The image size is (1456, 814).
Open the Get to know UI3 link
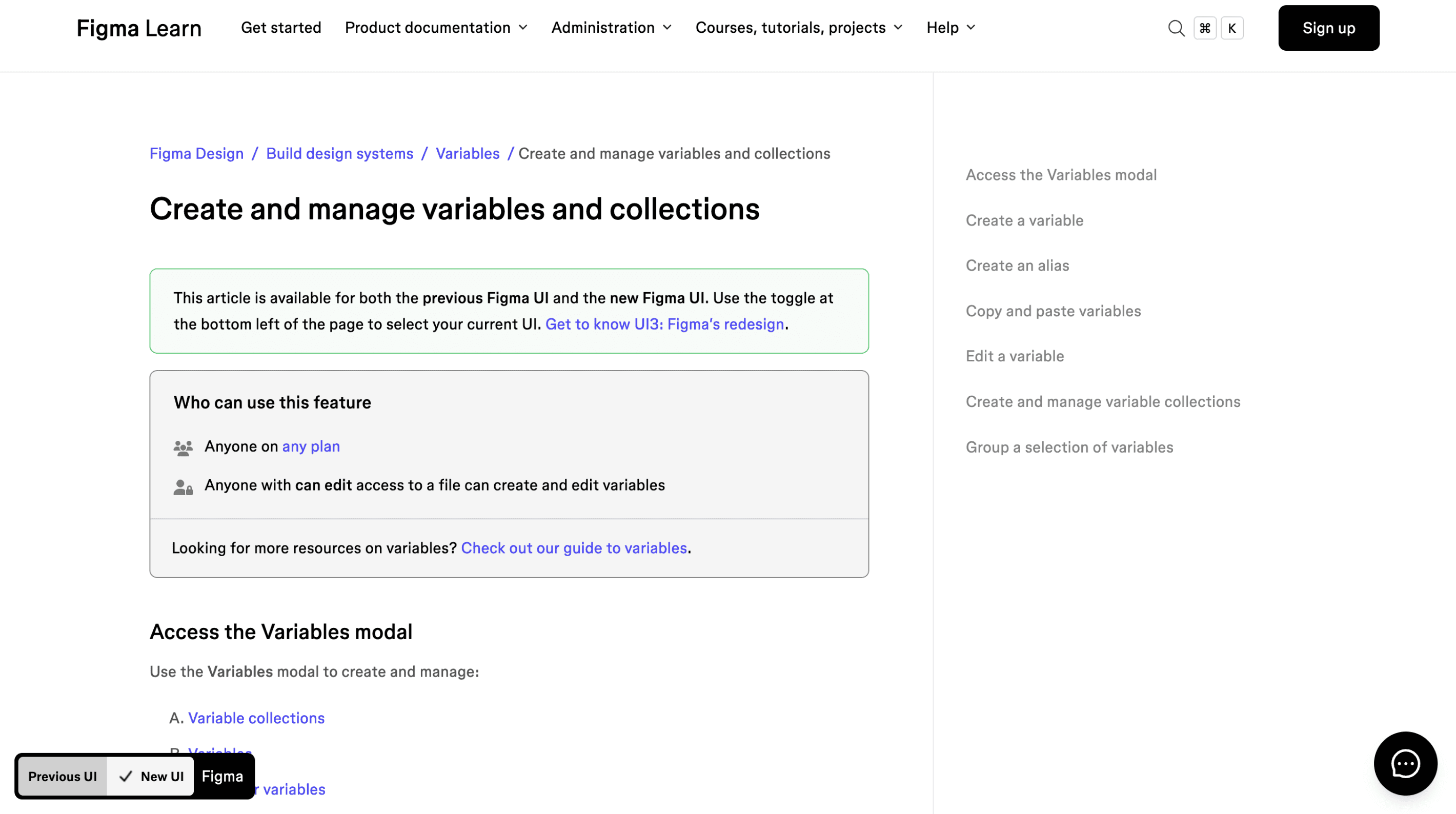click(664, 324)
